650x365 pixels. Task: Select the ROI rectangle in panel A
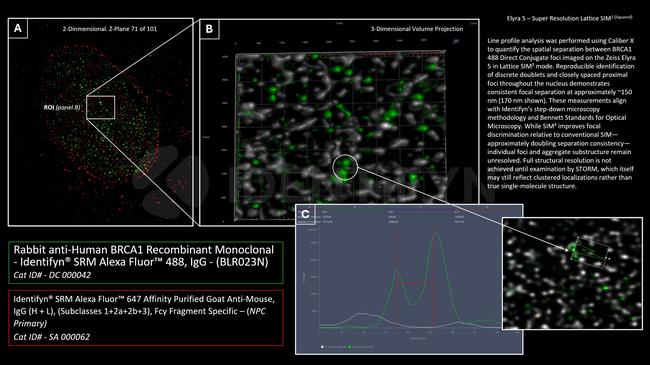coord(101,107)
